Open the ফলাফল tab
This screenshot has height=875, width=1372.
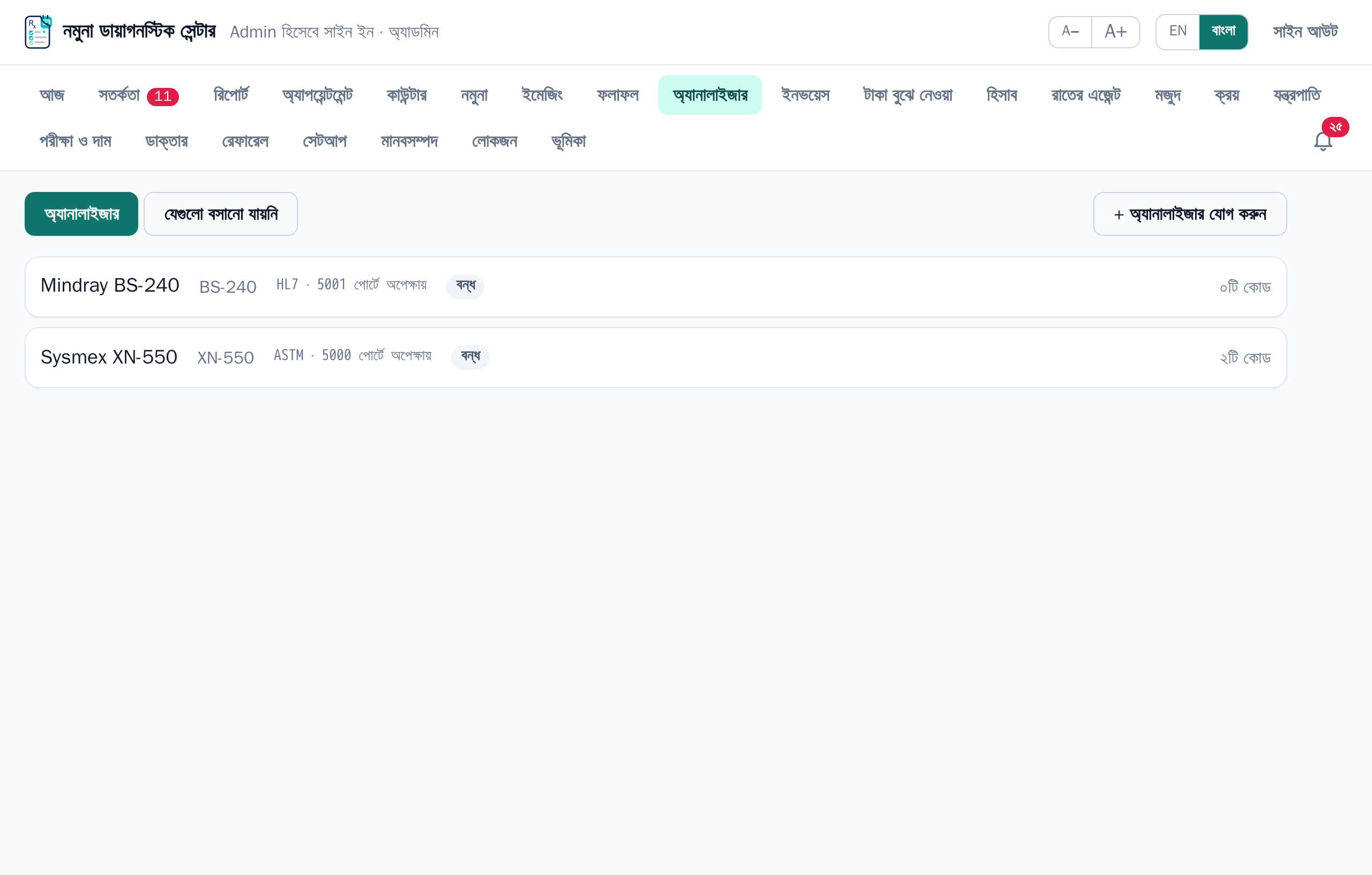[x=617, y=95]
